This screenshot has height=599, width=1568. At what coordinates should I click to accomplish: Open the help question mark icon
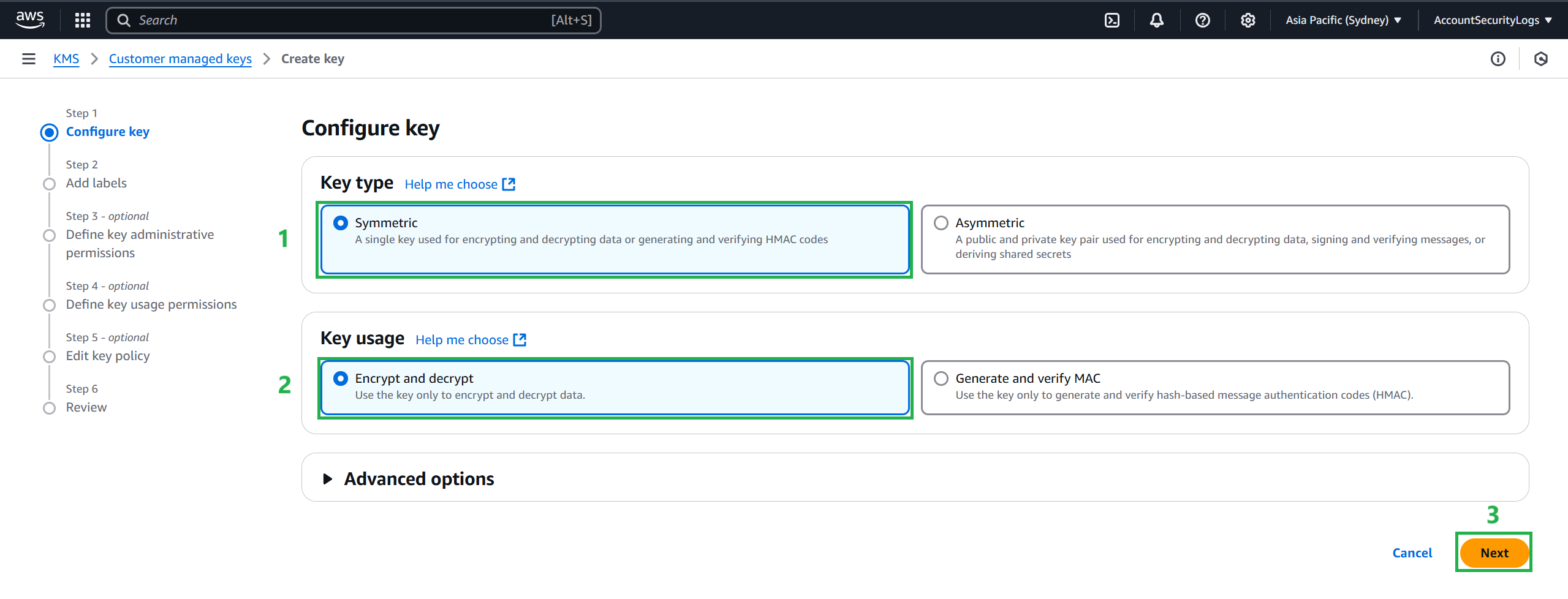click(x=1202, y=20)
